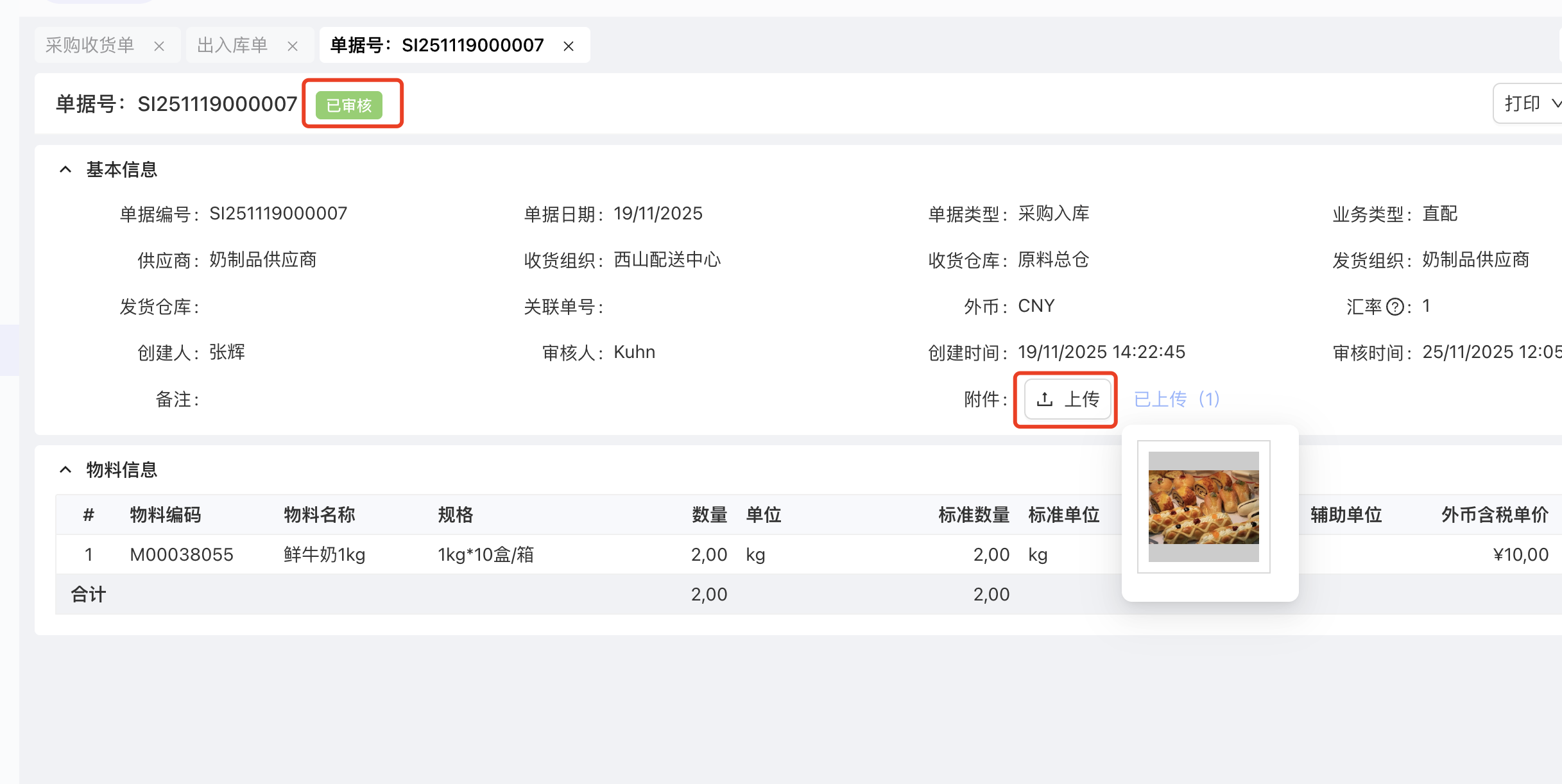Viewport: 1562px width, 784px height.
Task: Open the 打印 dropdown menu
Action: tap(1530, 103)
